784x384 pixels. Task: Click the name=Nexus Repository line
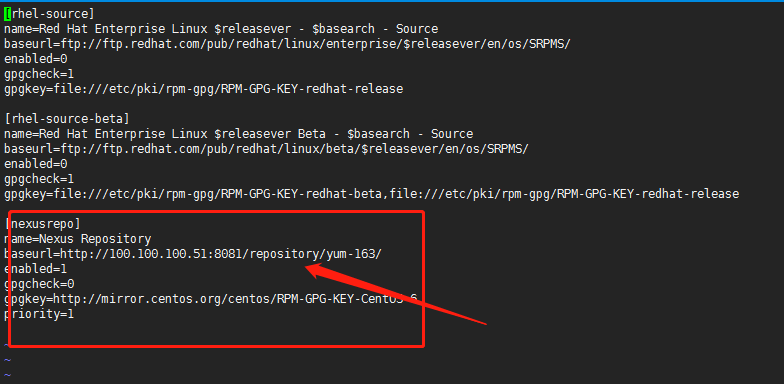point(78,239)
